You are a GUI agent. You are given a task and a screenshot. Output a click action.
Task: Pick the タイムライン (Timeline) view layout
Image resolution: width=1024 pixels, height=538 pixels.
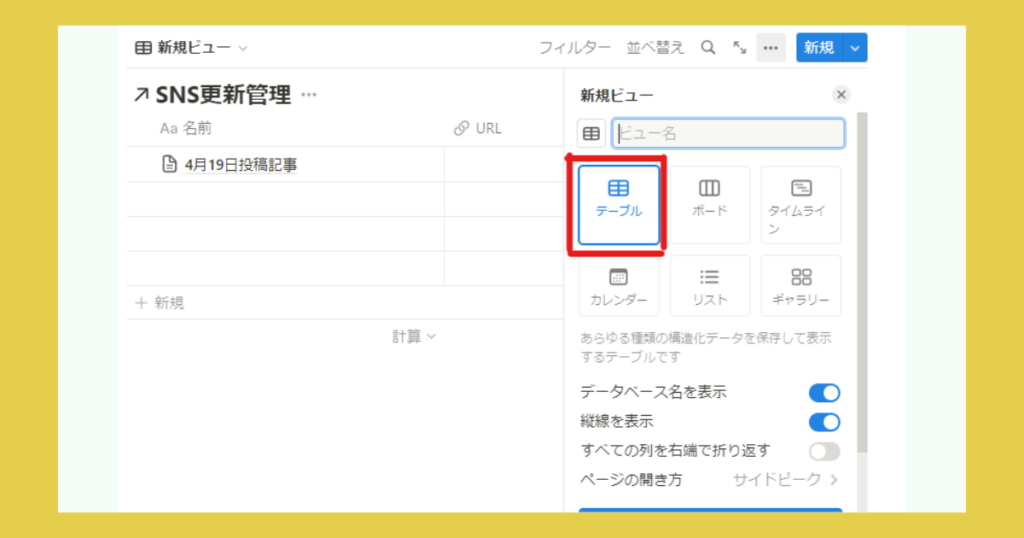click(800, 205)
